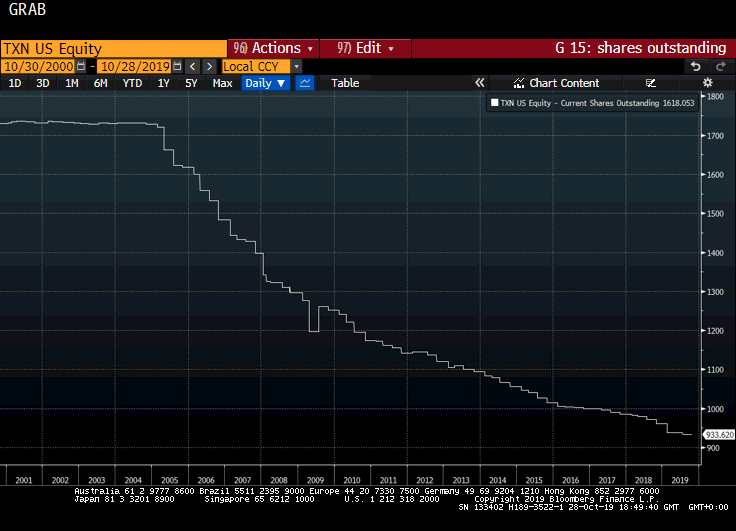Click the annotate edit pencil icon
This screenshot has width=736, height=531.
[x=651, y=83]
